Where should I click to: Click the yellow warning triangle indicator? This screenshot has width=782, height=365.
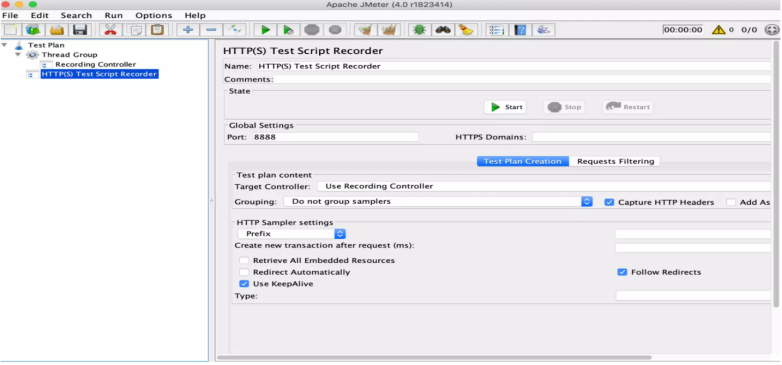pyautogui.click(x=719, y=30)
